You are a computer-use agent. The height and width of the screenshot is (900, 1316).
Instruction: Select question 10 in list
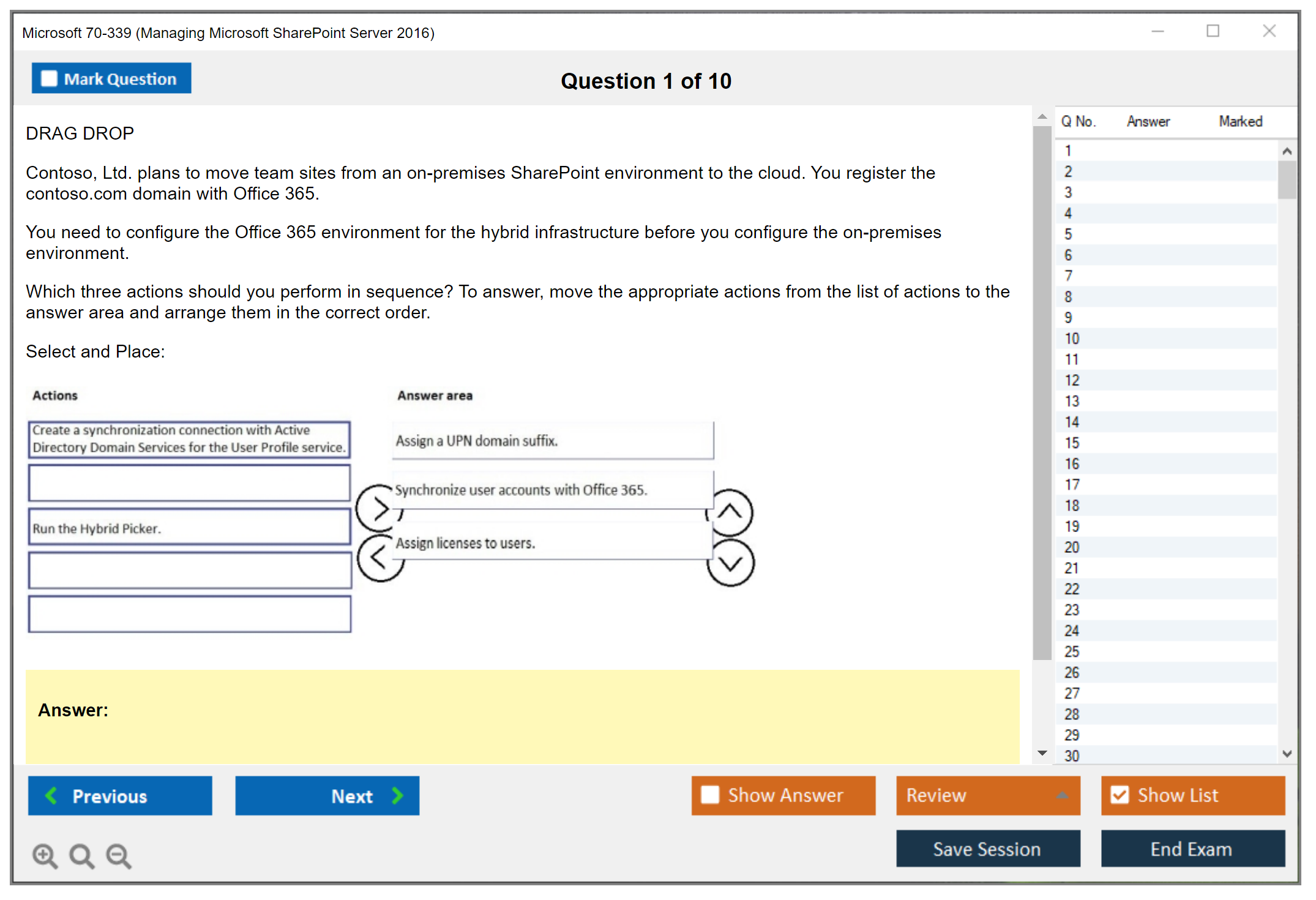coord(1072,339)
